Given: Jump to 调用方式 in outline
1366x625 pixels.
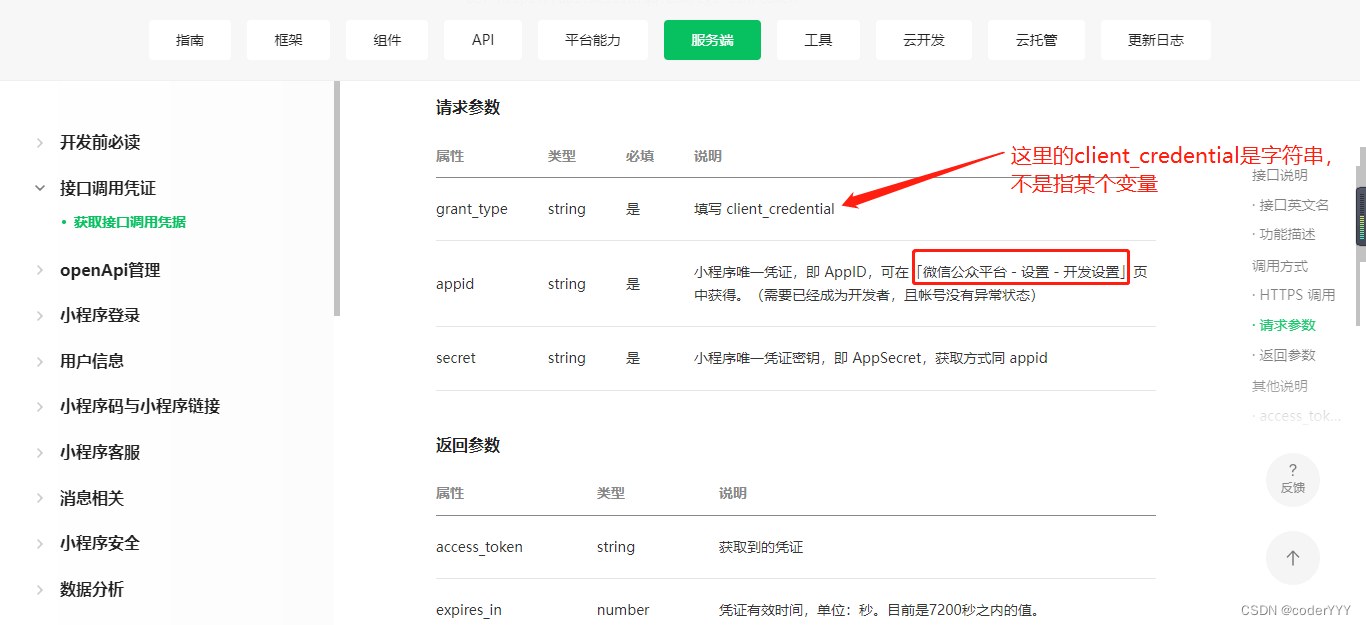Looking at the screenshot, I should pos(1280,266).
